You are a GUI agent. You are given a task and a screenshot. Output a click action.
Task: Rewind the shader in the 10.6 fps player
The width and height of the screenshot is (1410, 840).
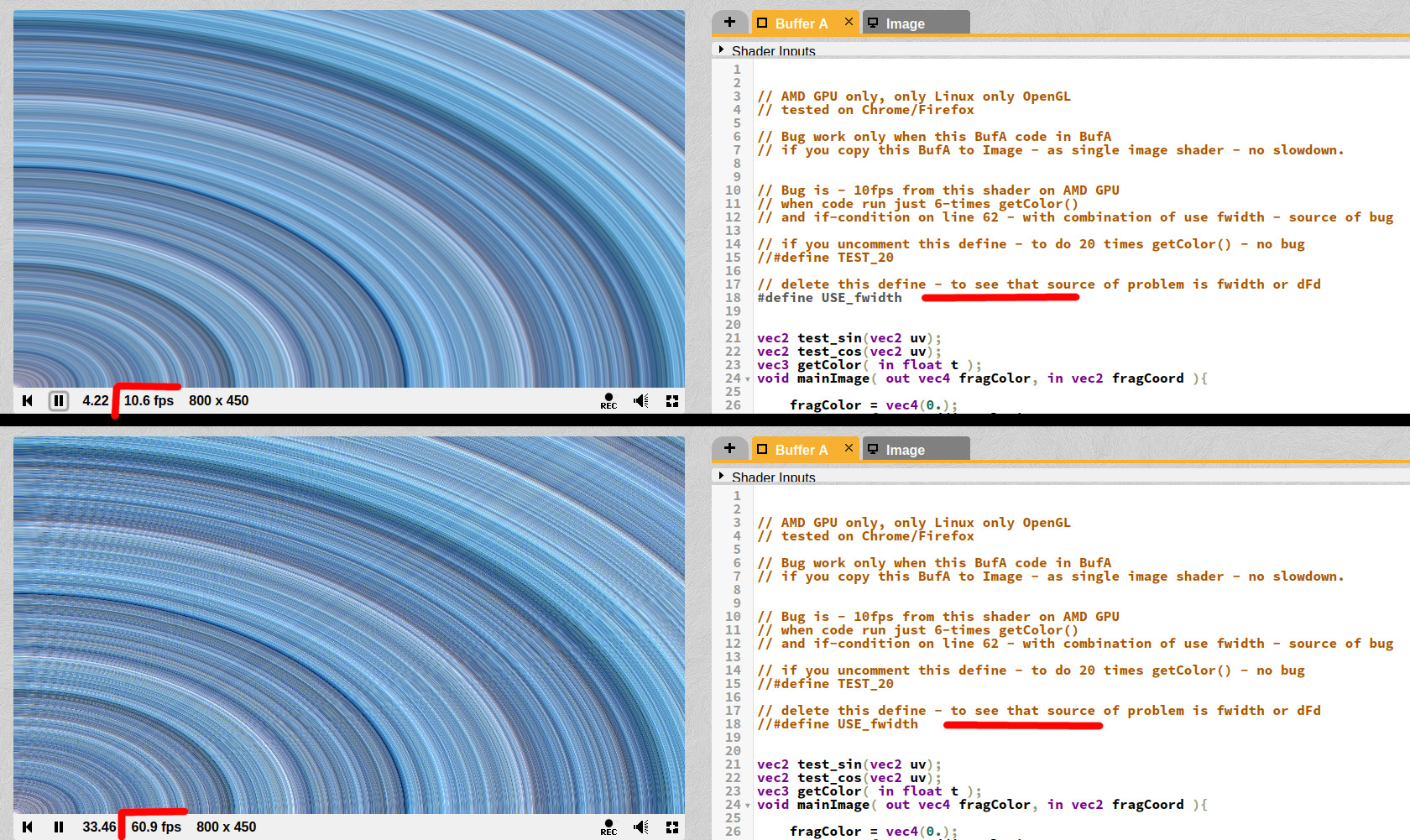28,400
